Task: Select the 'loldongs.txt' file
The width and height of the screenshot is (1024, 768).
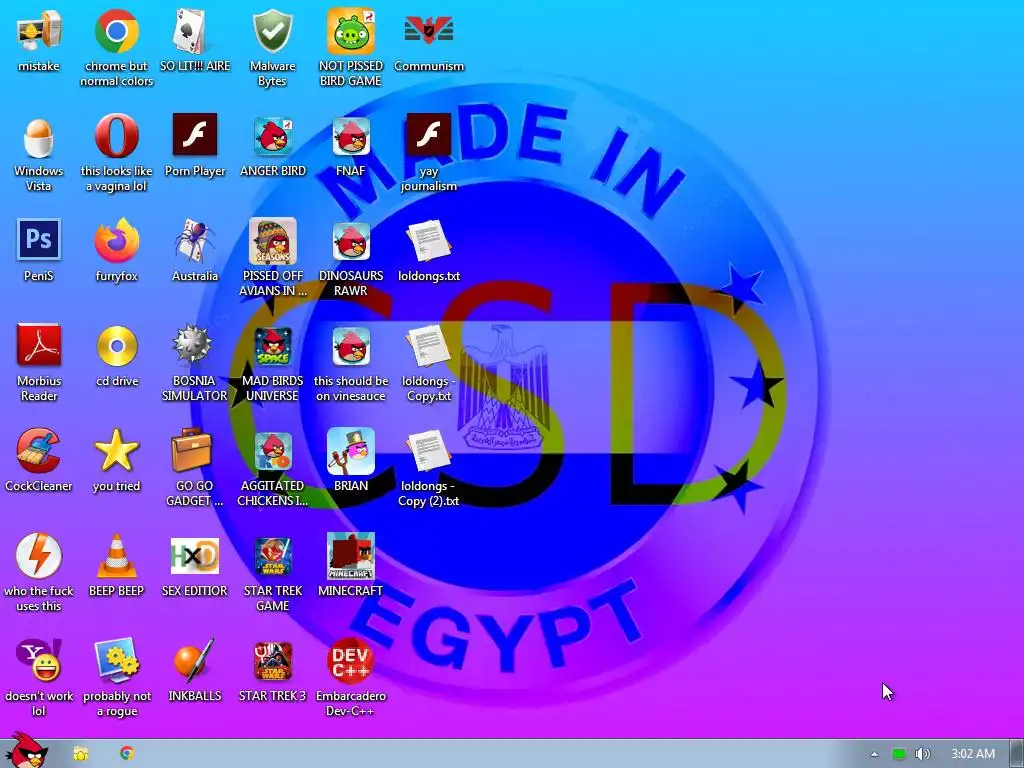Action: click(x=428, y=241)
